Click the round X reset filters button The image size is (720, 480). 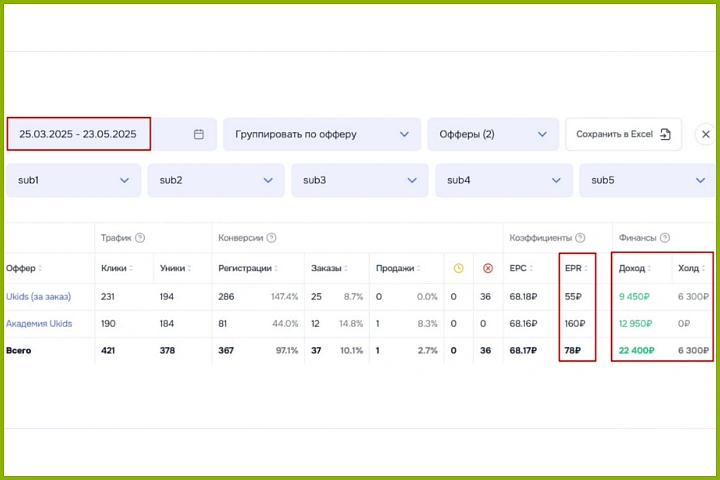pyautogui.click(x=705, y=134)
